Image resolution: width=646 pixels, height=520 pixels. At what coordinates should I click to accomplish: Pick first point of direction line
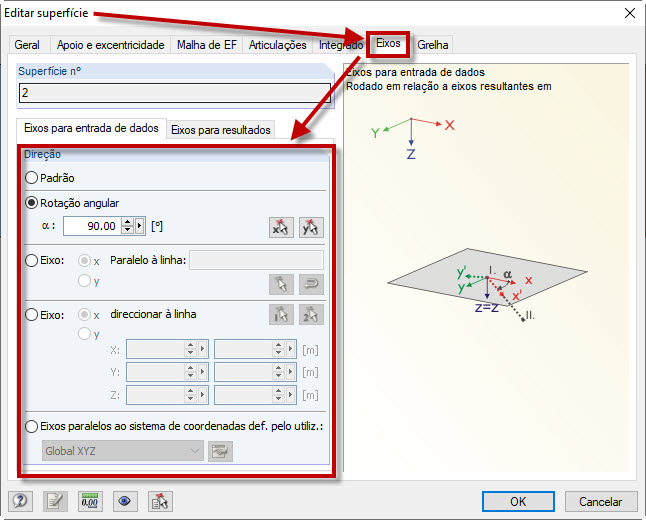click(281, 315)
